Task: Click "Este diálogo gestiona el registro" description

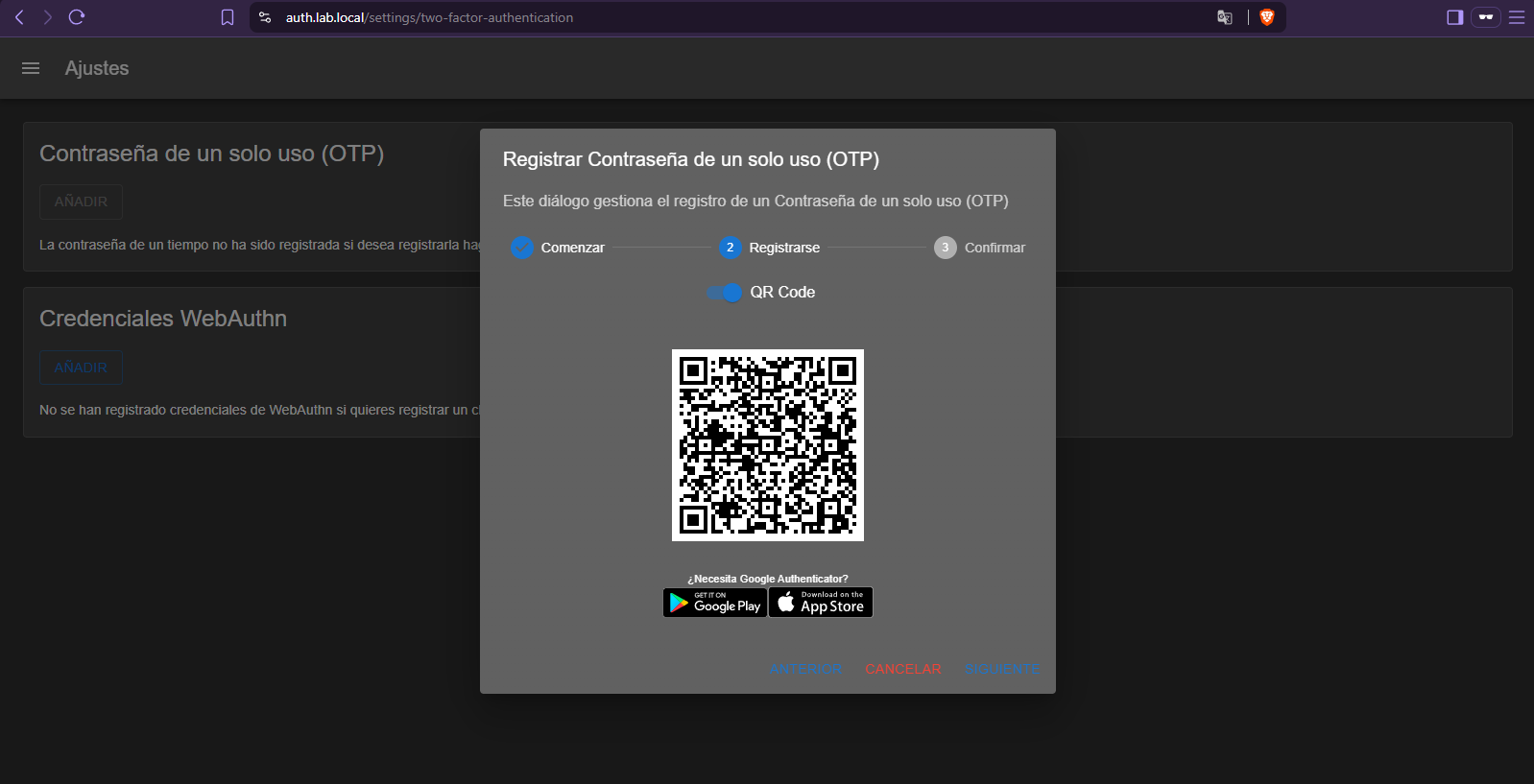Action: 755,201
